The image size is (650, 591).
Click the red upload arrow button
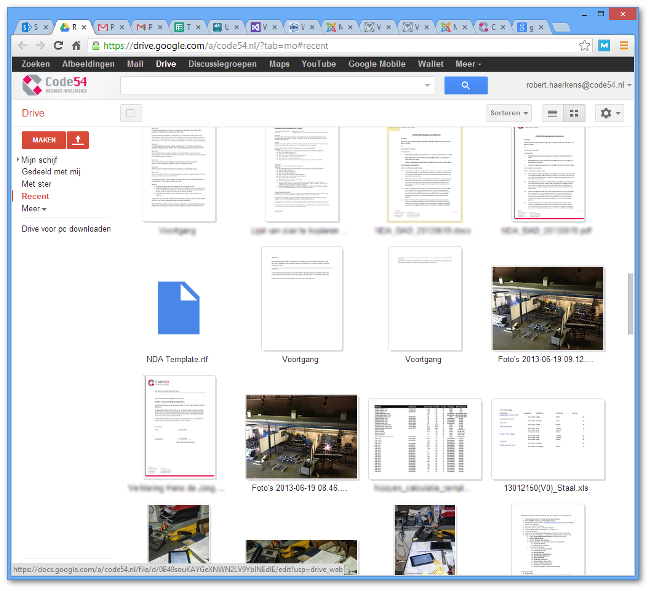[78, 140]
